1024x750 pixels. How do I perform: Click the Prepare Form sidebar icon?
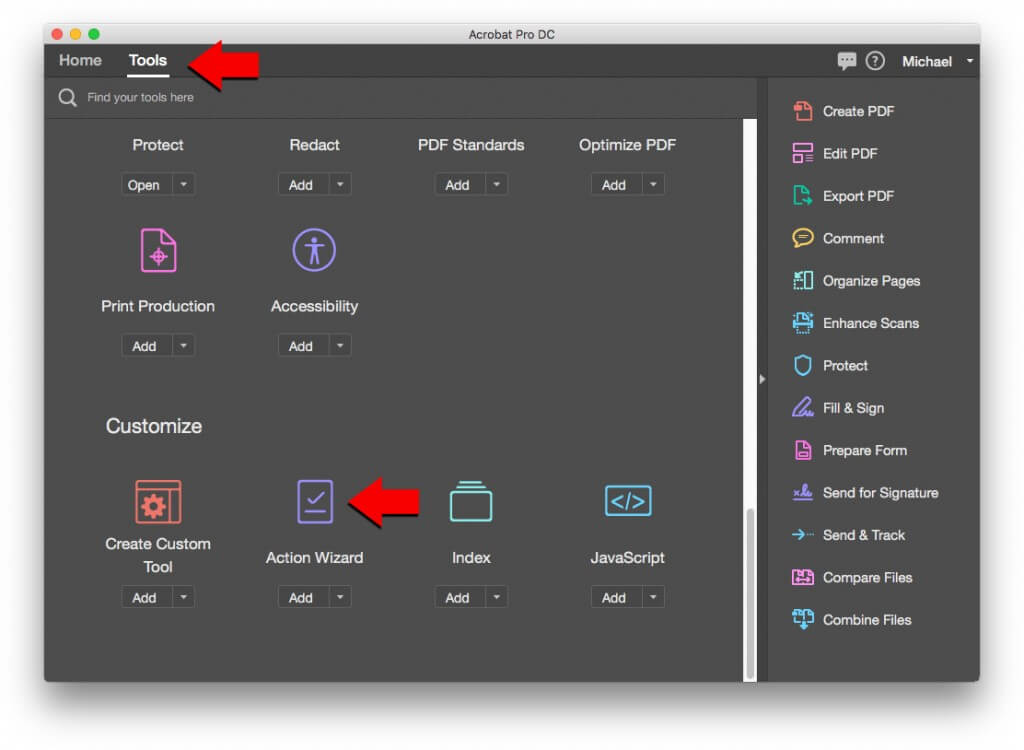(x=803, y=450)
